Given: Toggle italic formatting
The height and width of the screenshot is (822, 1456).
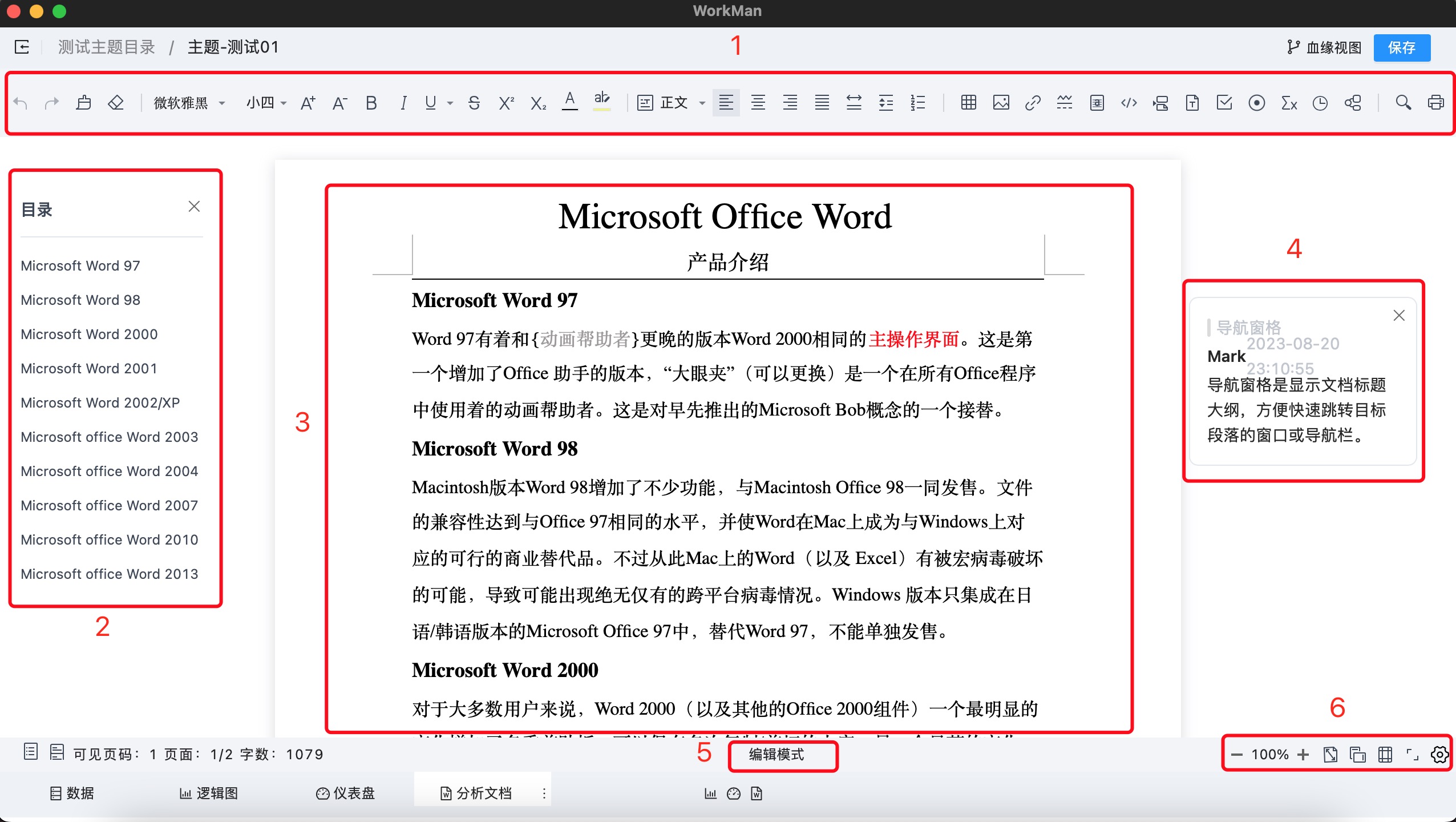Looking at the screenshot, I should [403, 103].
